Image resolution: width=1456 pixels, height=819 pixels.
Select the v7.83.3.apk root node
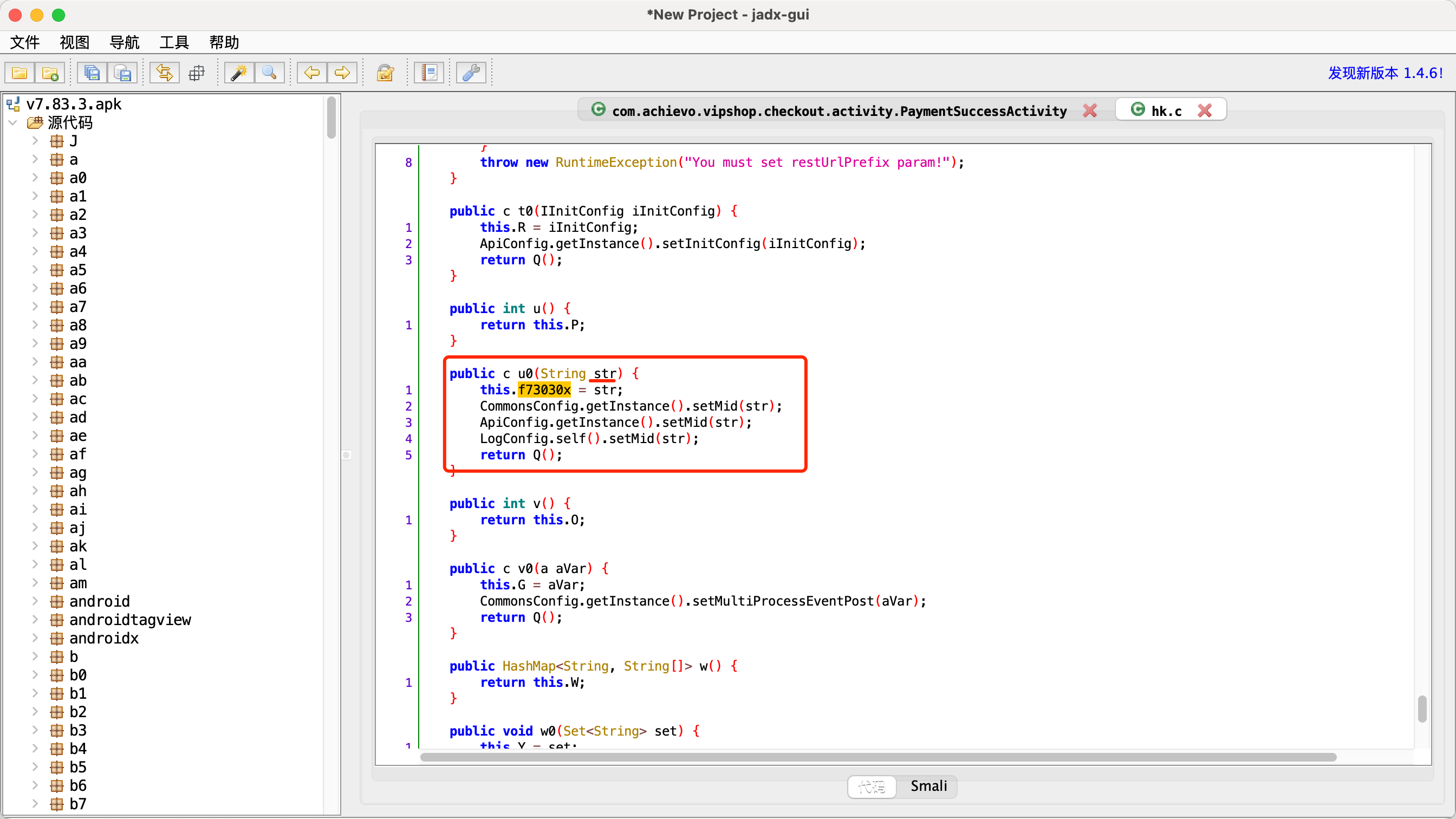[74, 104]
